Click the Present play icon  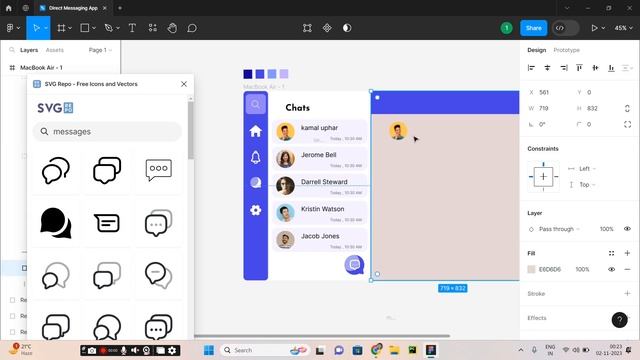pyautogui.click(x=594, y=28)
